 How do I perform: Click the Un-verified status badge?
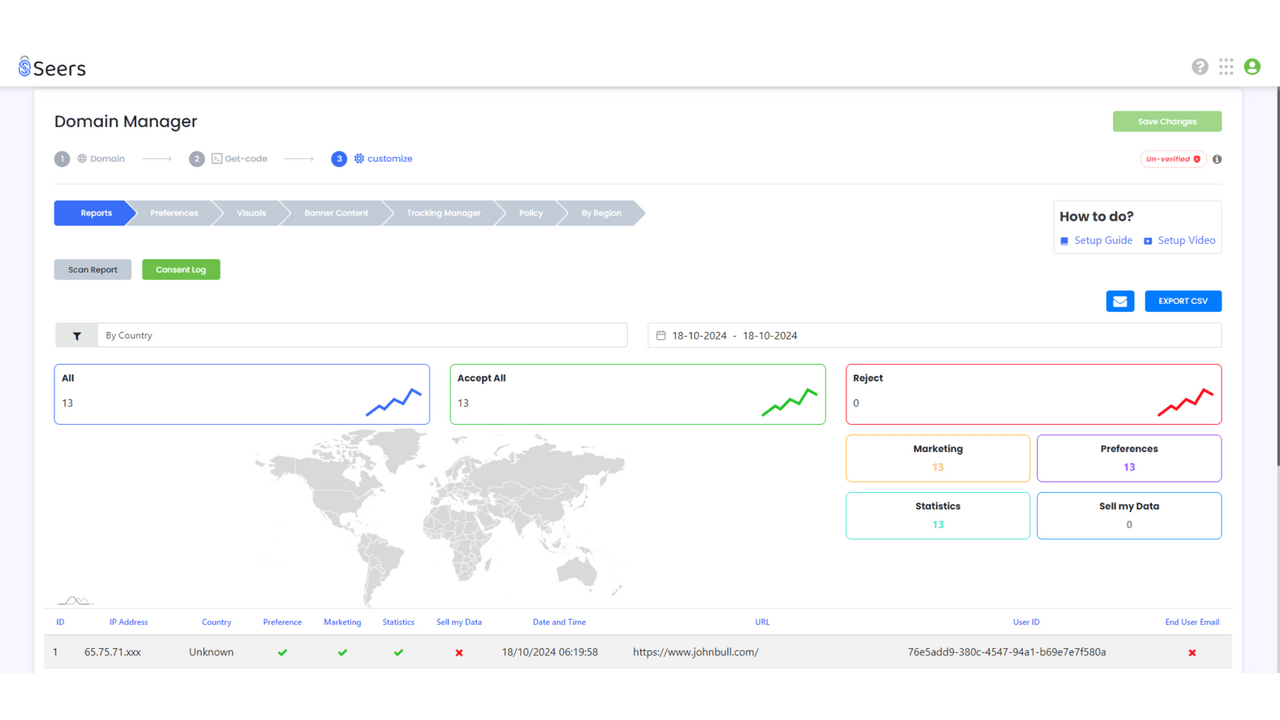[1173, 159]
